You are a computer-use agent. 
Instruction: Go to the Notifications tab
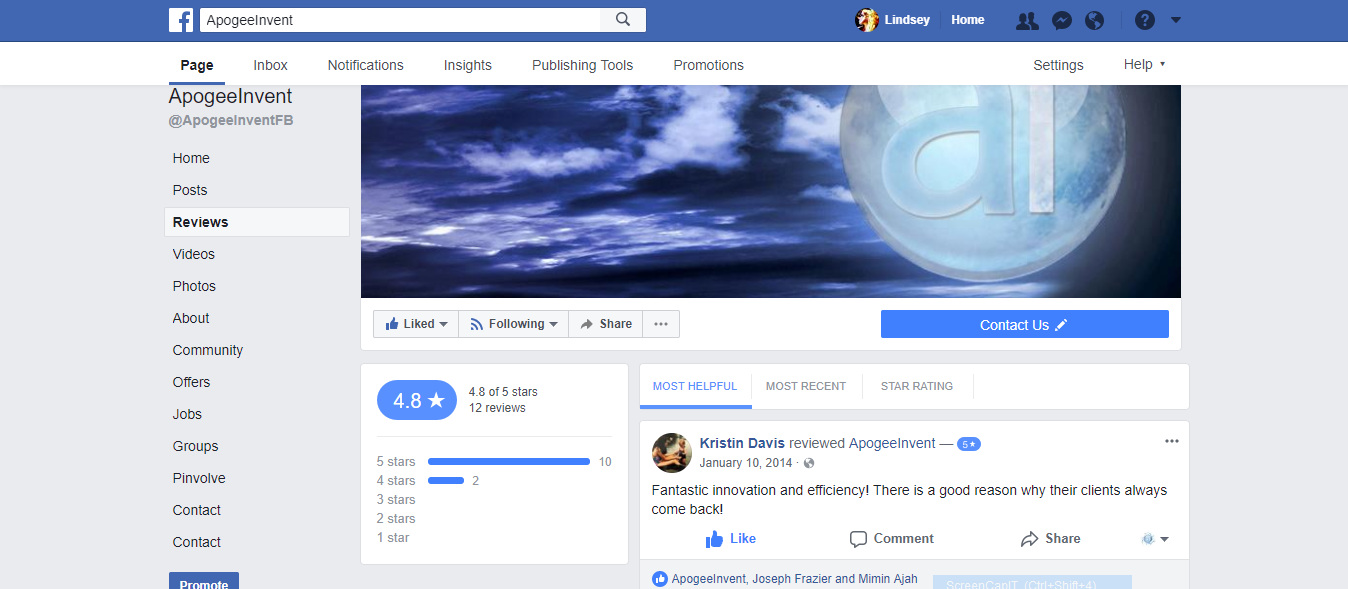tap(366, 65)
